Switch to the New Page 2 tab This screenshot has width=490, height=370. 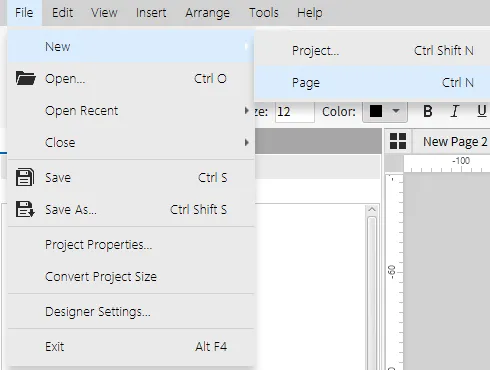coord(455,142)
